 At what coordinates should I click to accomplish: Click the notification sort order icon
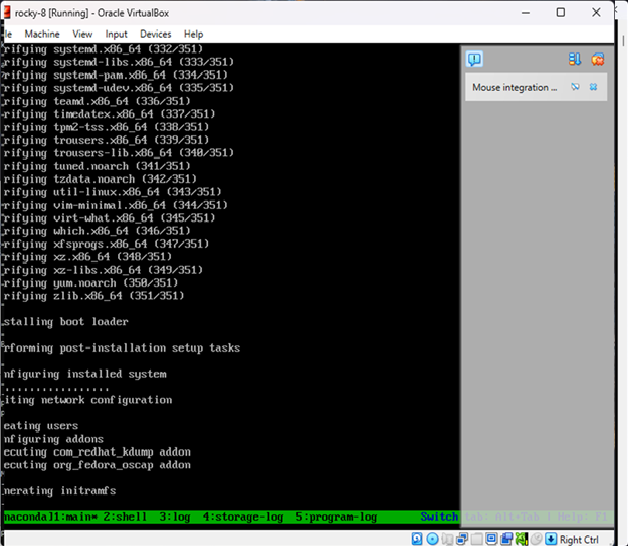(x=575, y=59)
